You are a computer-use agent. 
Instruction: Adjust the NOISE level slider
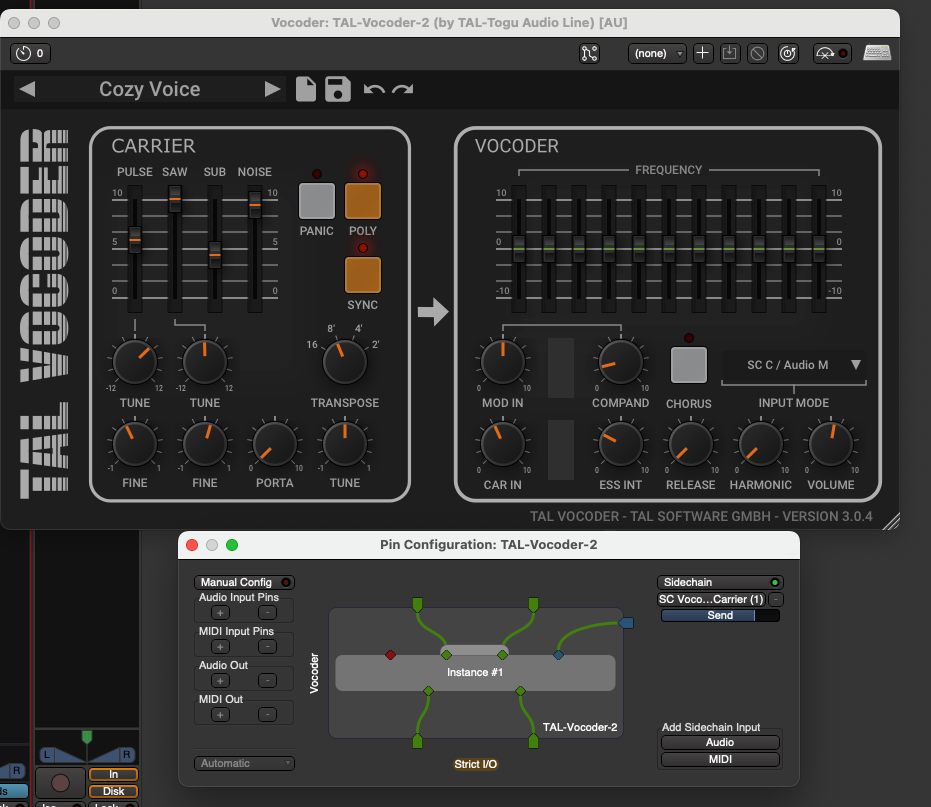[x=255, y=204]
